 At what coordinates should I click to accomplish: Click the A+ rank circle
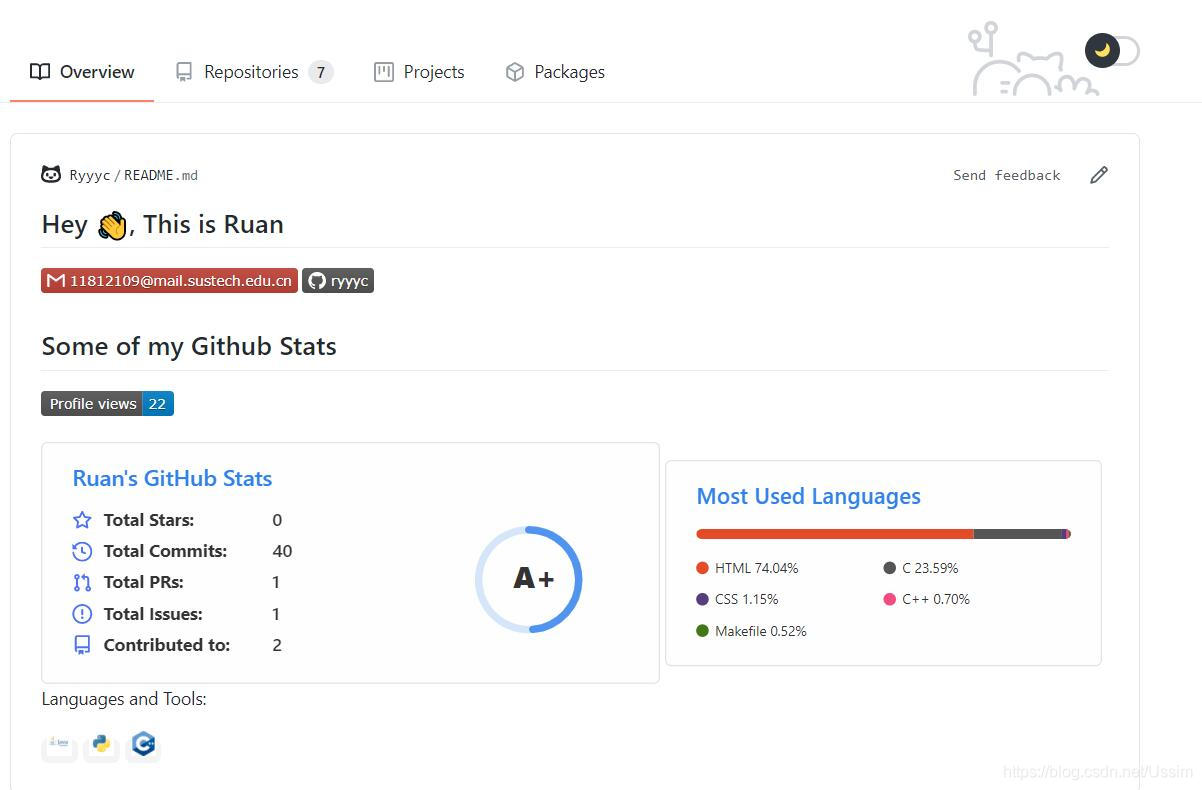pyautogui.click(x=529, y=579)
